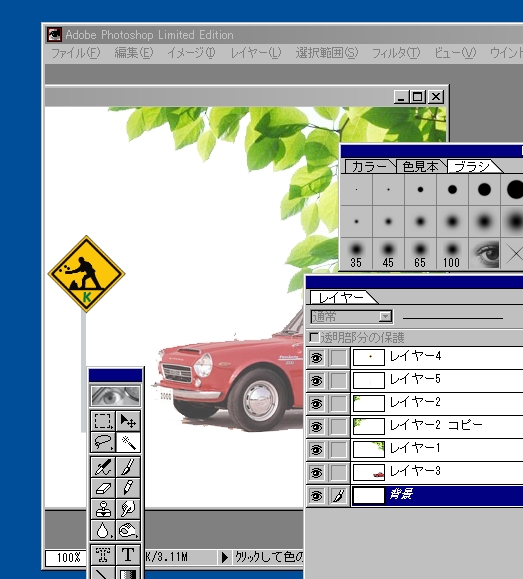Select the Eraser tool
523x579 pixels.
102,488
